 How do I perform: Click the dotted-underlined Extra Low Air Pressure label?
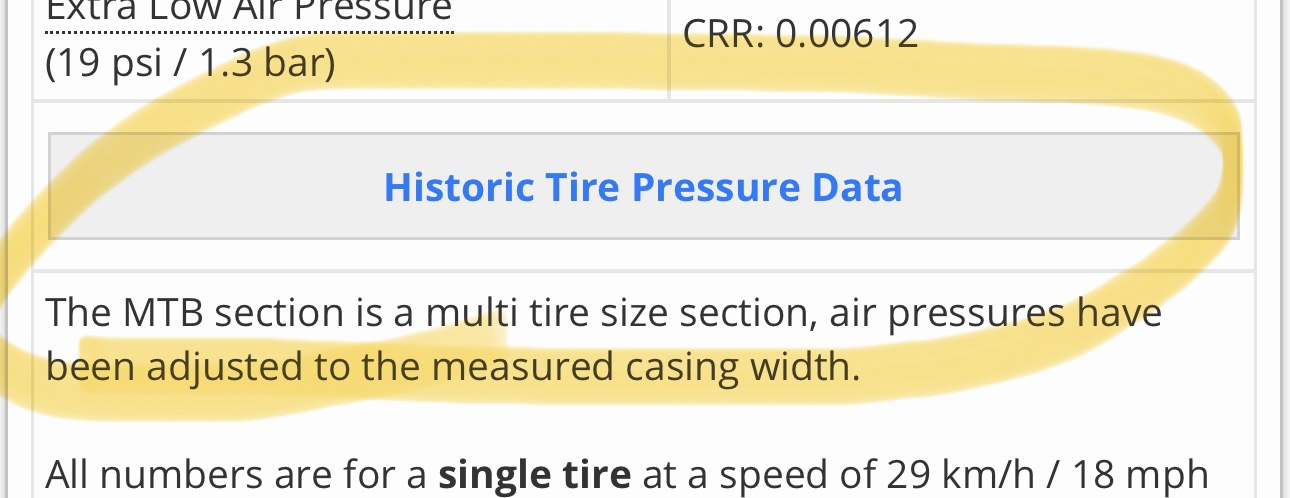pyautogui.click(x=249, y=12)
